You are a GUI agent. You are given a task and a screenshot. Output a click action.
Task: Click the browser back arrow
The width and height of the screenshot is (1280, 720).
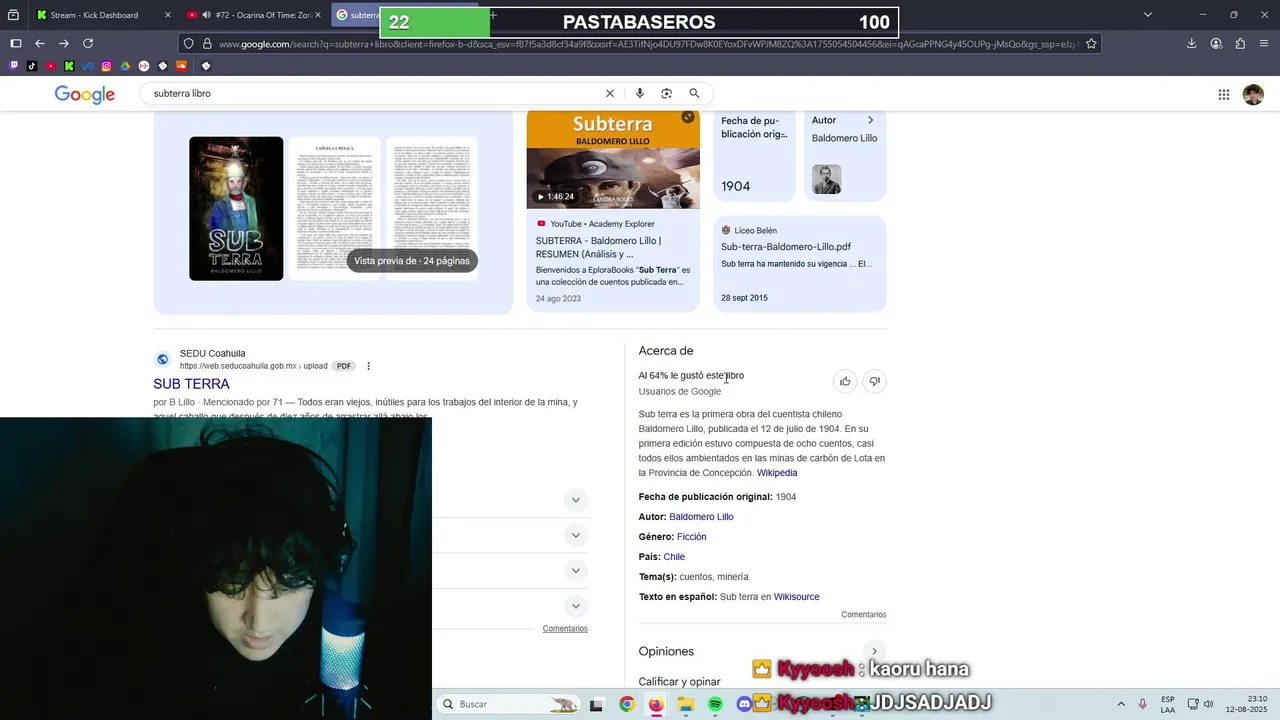pyautogui.click(x=40, y=43)
